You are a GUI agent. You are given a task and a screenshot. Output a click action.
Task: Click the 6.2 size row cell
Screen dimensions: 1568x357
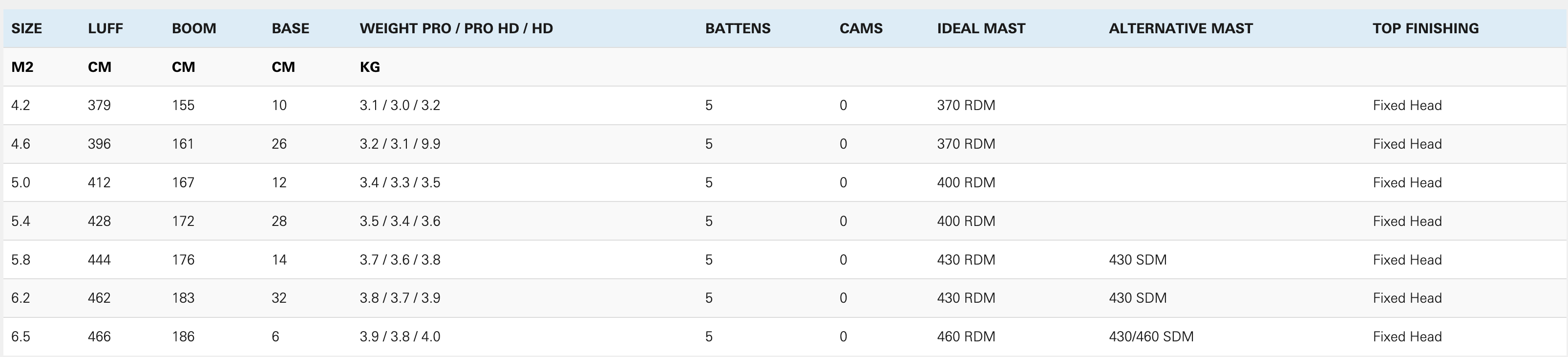pos(21,298)
